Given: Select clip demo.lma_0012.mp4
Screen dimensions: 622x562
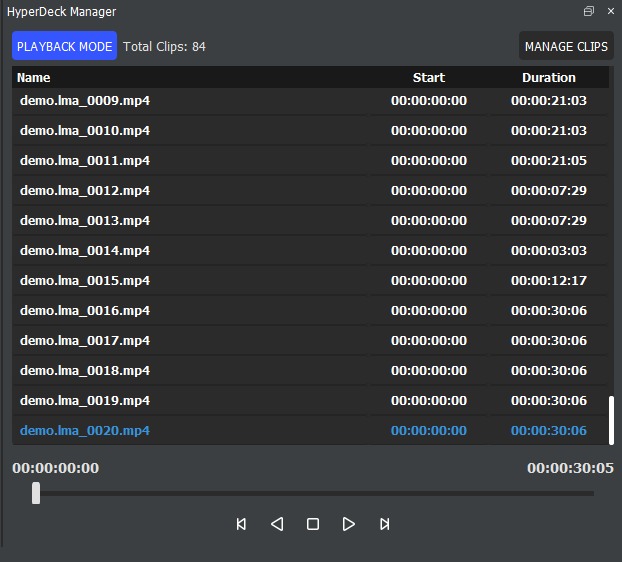Looking at the screenshot, I should pos(310,190).
